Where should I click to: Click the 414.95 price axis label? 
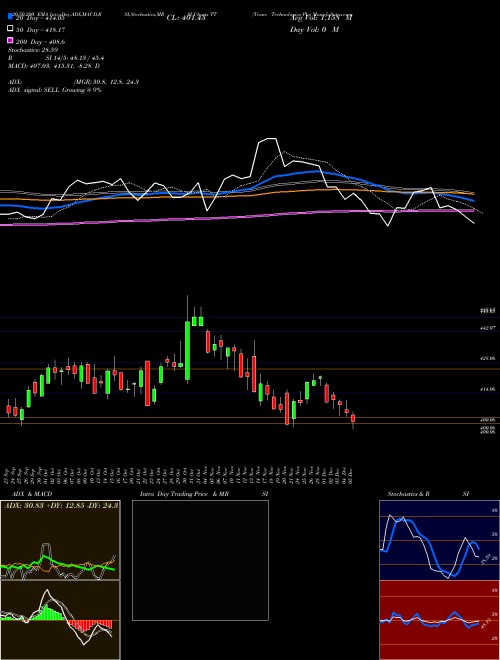click(487, 390)
